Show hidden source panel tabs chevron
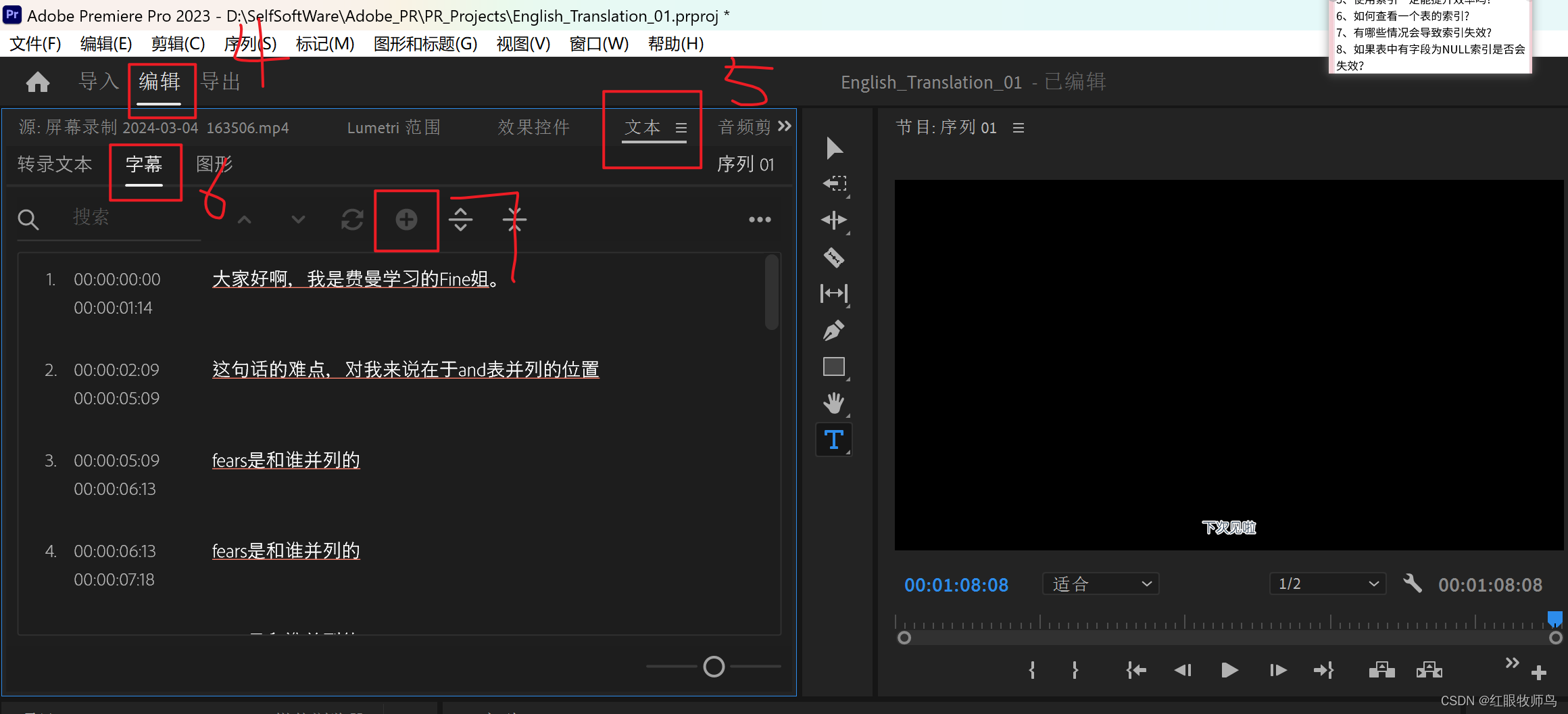Viewport: 1568px width, 714px height. point(785,126)
